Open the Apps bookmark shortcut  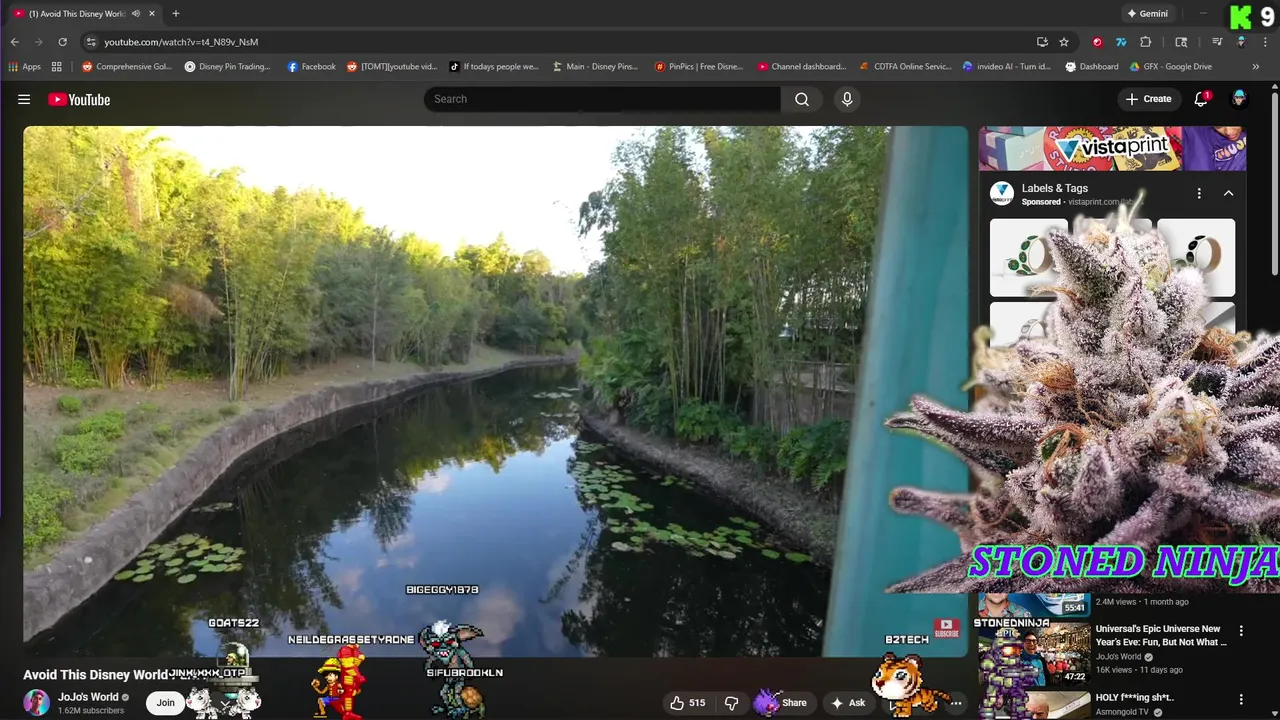pos(25,67)
